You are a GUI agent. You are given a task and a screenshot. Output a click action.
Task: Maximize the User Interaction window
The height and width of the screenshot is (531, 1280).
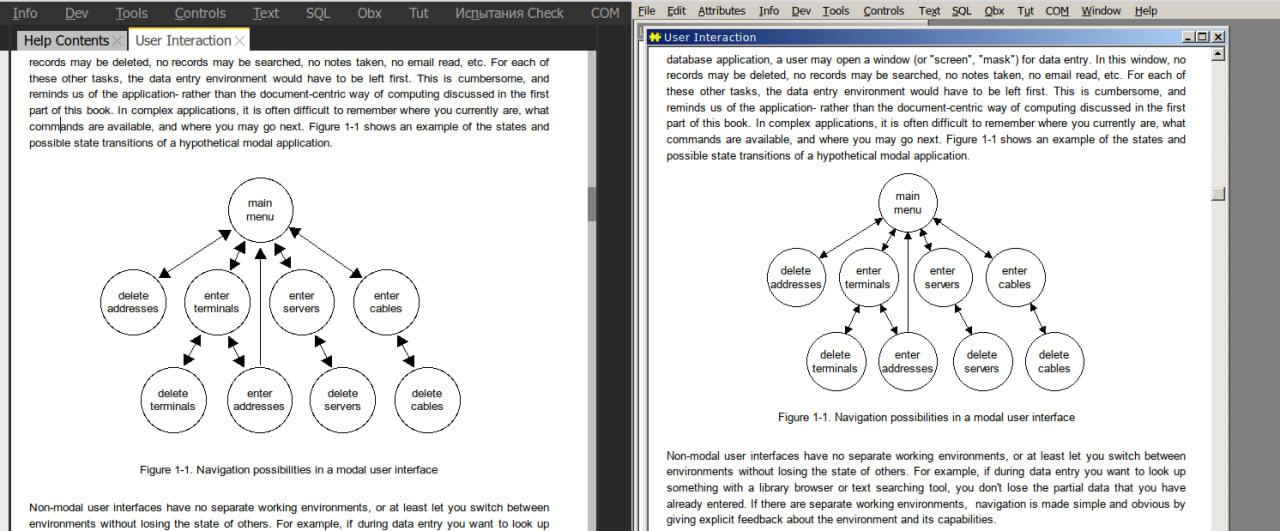(1203, 37)
